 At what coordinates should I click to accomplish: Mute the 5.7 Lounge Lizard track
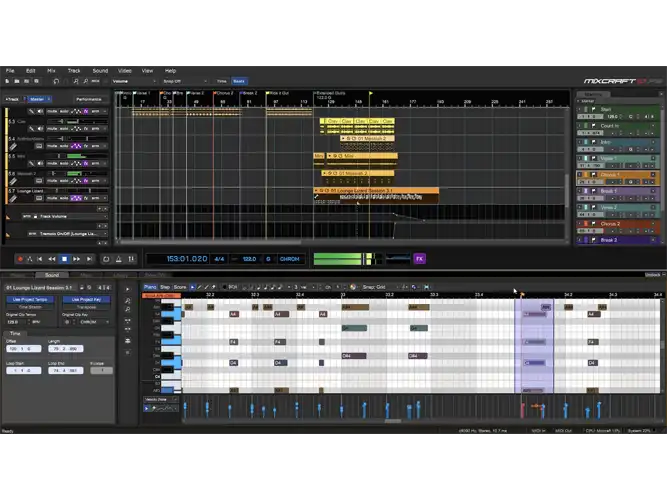52,198
